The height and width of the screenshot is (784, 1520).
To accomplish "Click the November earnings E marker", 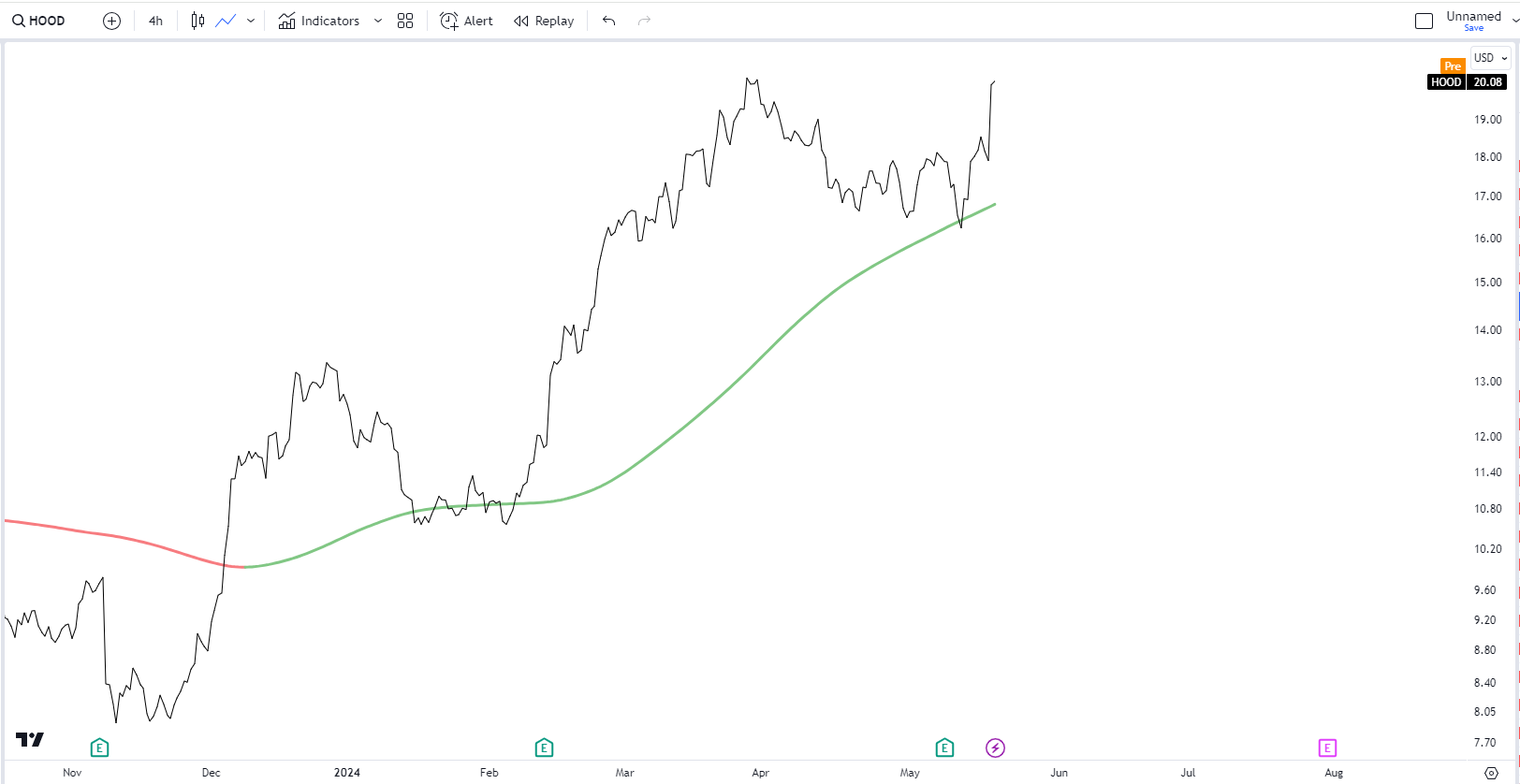I will point(99,748).
